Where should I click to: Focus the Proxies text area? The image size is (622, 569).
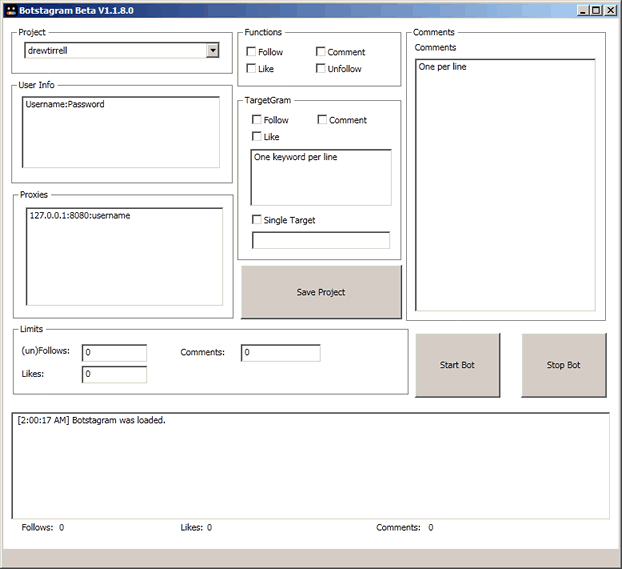pos(124,256)
